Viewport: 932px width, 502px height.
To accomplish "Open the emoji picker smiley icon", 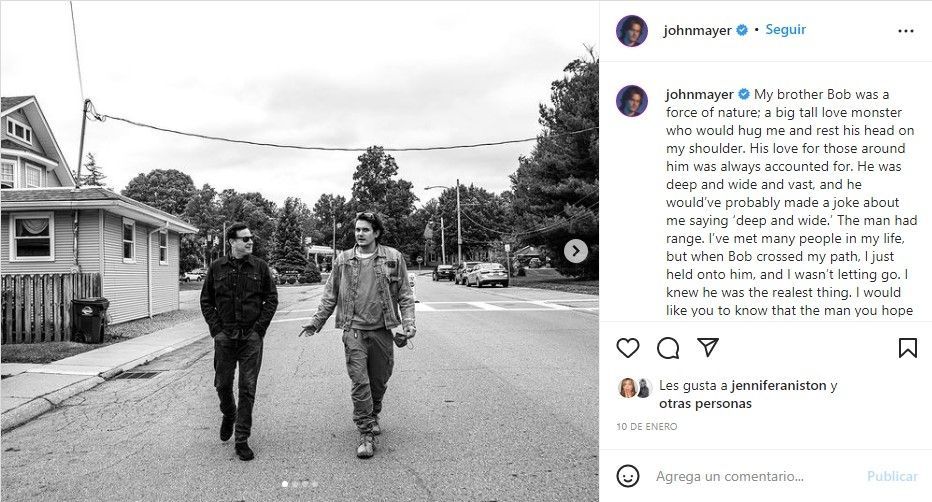I will [628, 476].
